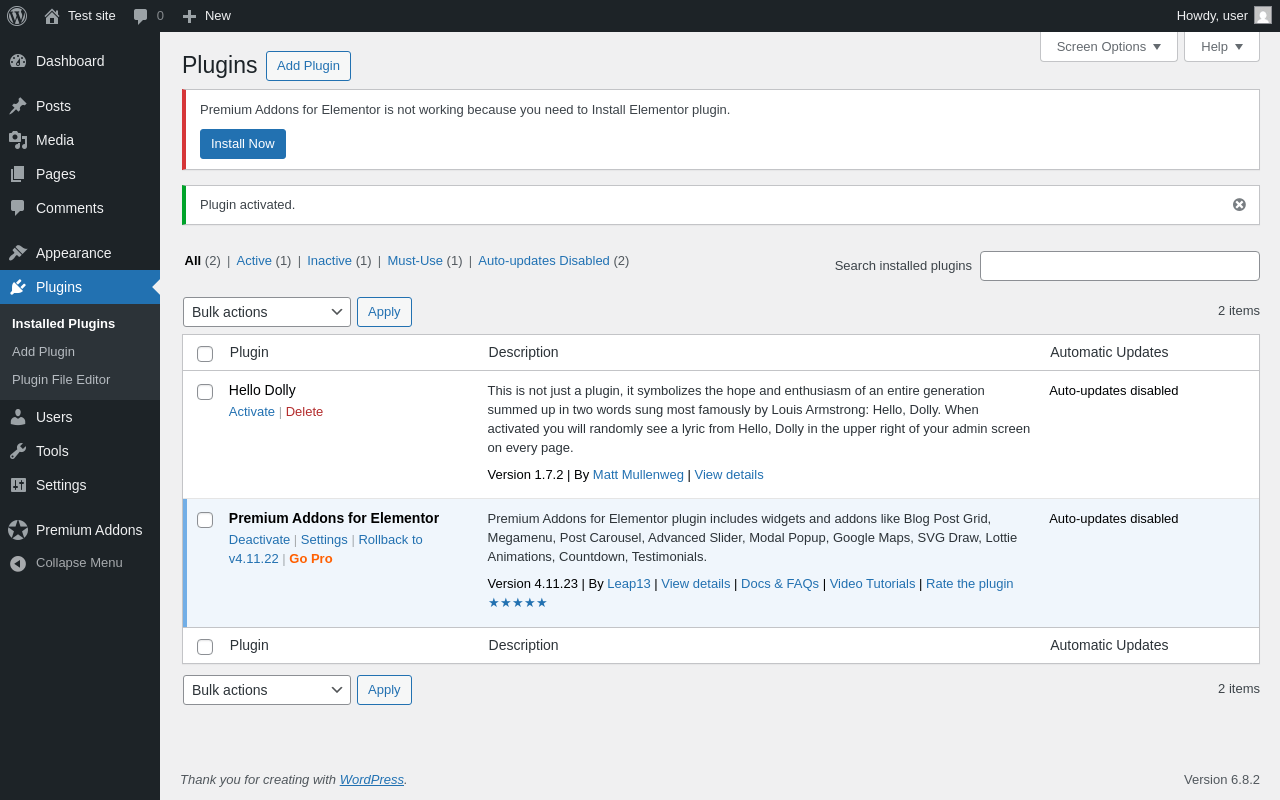Open comments bubble in admin bar
Screen dimensions: 1280x800
(x=141, y=16)
